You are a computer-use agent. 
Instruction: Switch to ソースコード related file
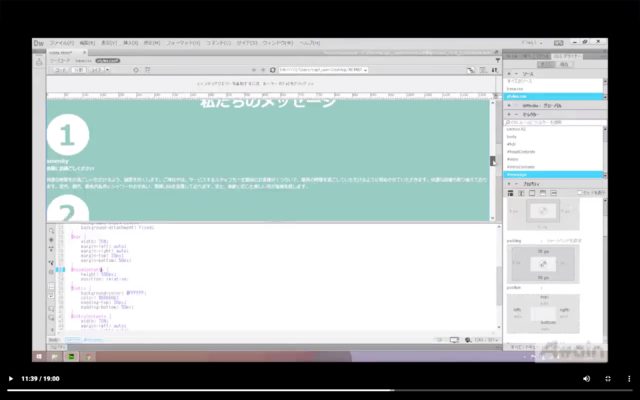60,60
